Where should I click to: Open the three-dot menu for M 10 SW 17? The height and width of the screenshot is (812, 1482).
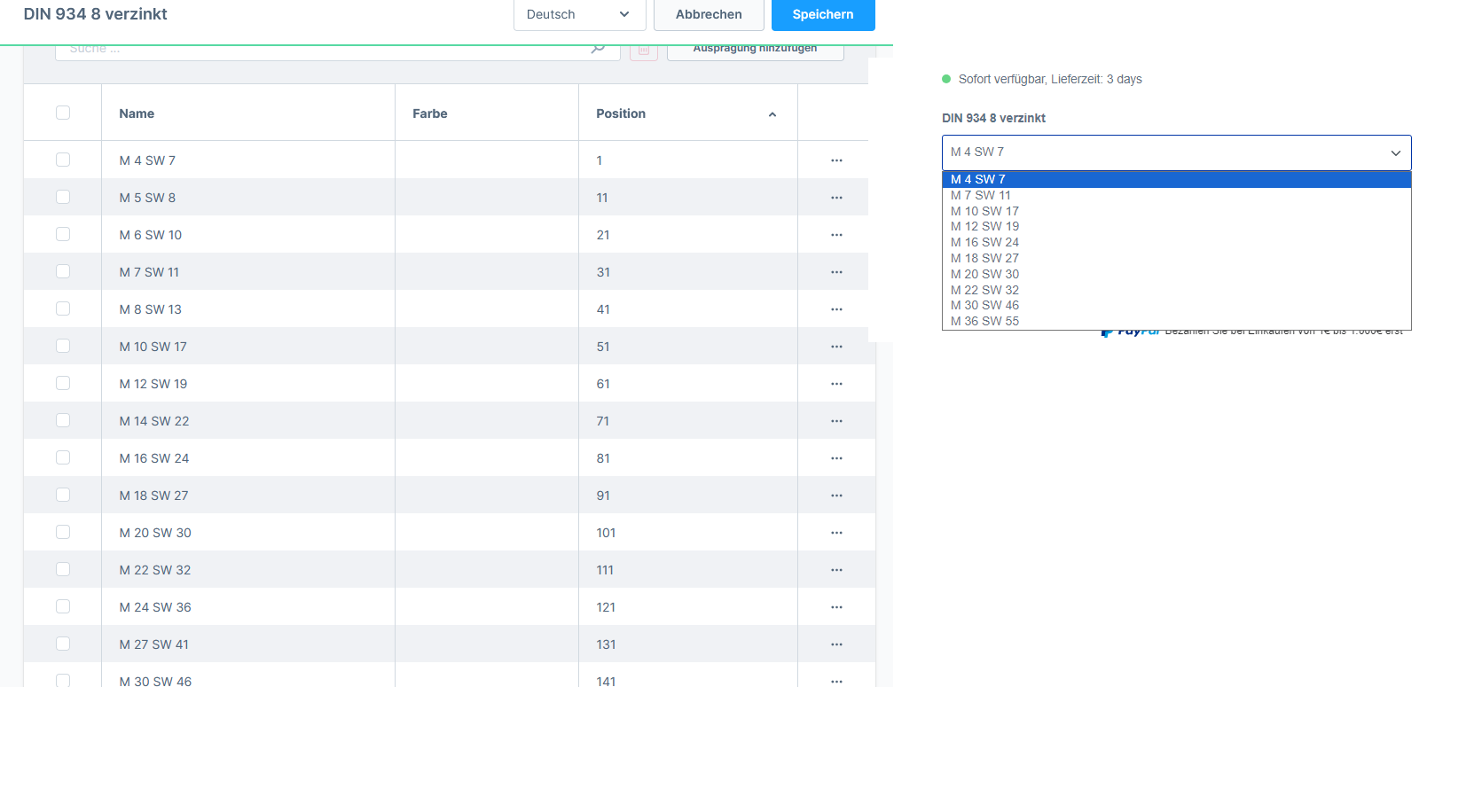click(x=836, y=347)
